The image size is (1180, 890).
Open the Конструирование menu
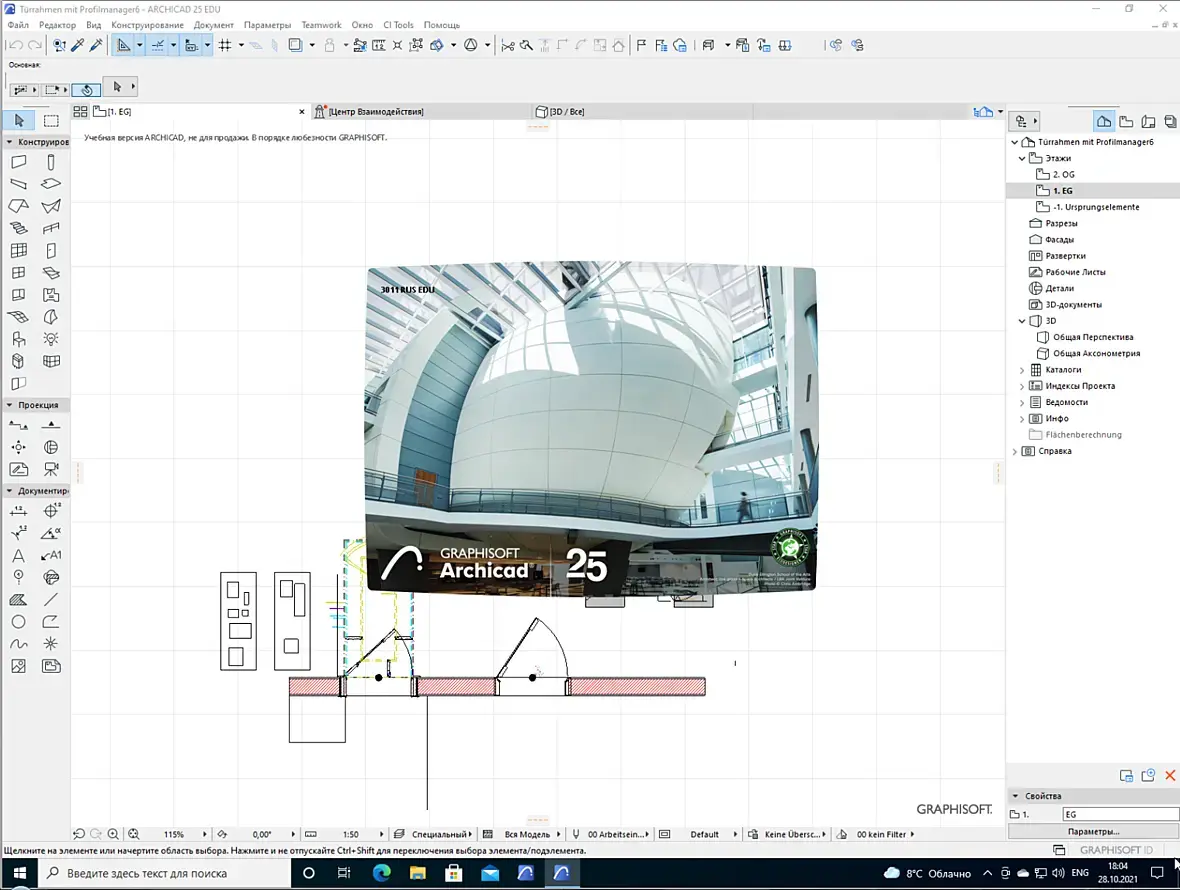click(x=148, y=25)
